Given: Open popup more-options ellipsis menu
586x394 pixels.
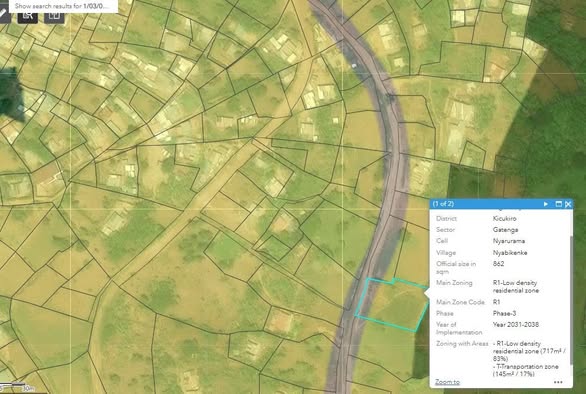Looking at the screenshot, I should click(x=558, y=382).
